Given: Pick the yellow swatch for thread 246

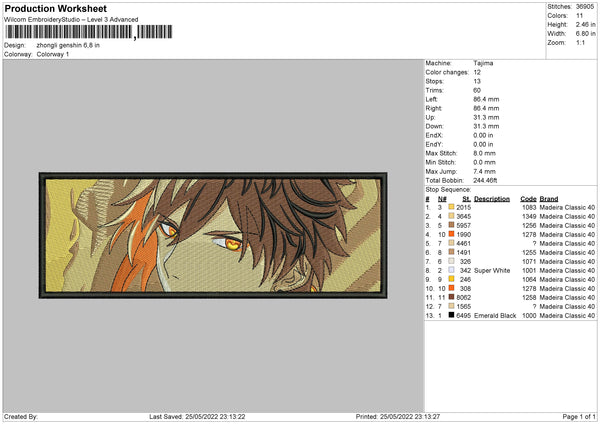Looking at the screenshot, I should pos(452,279).
